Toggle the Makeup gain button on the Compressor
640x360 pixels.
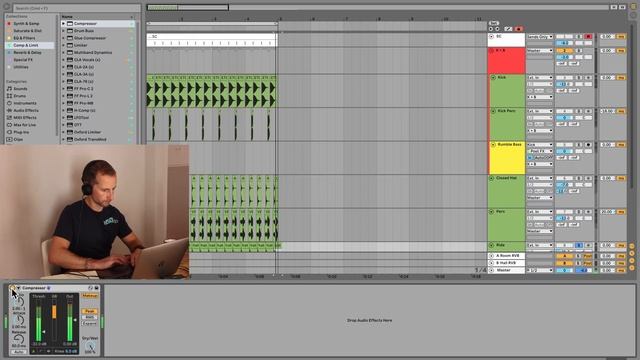pyautogui.click(x=90, y=296)
